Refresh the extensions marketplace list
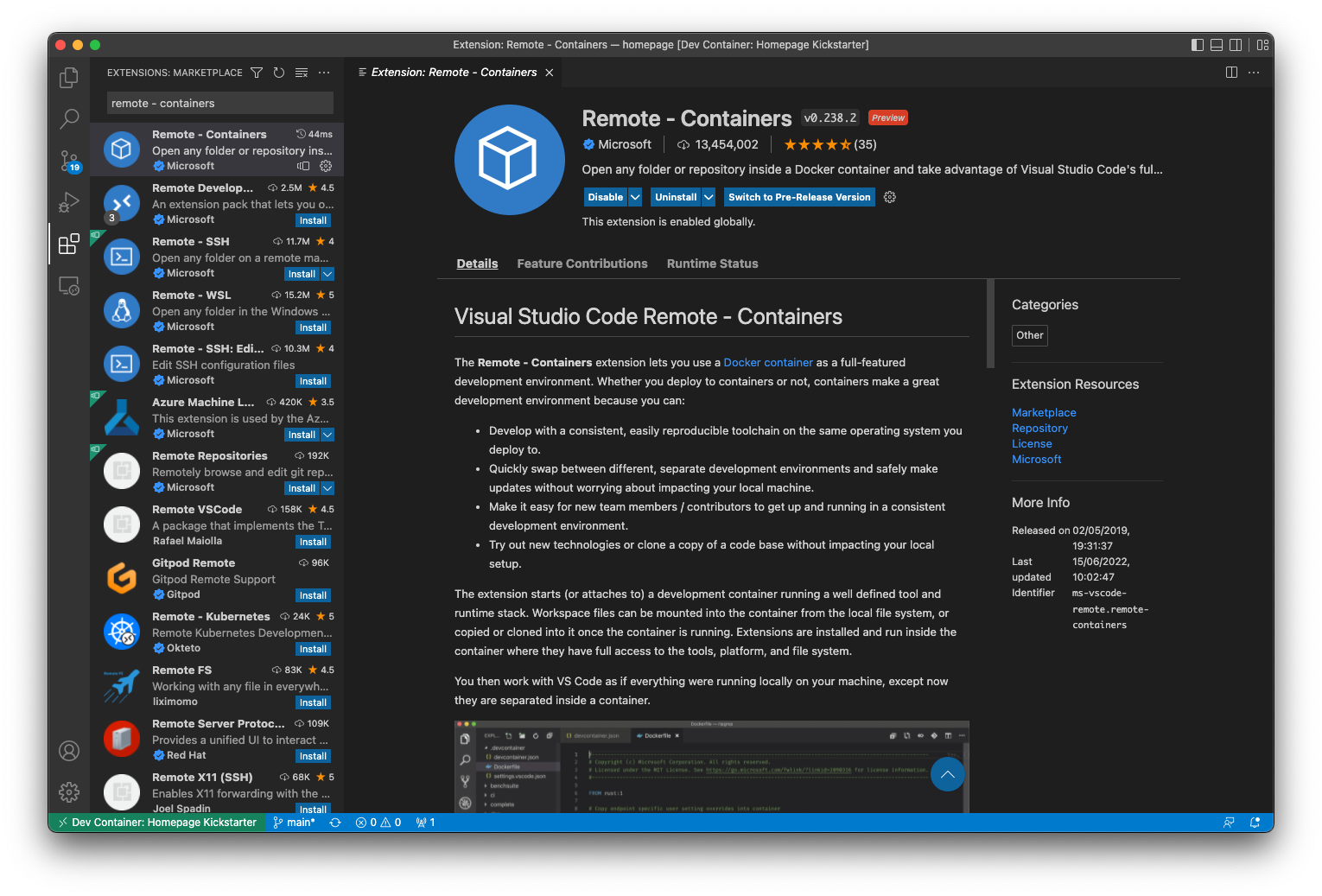This screenshot has height=896, width=1322. pos(279,73)
